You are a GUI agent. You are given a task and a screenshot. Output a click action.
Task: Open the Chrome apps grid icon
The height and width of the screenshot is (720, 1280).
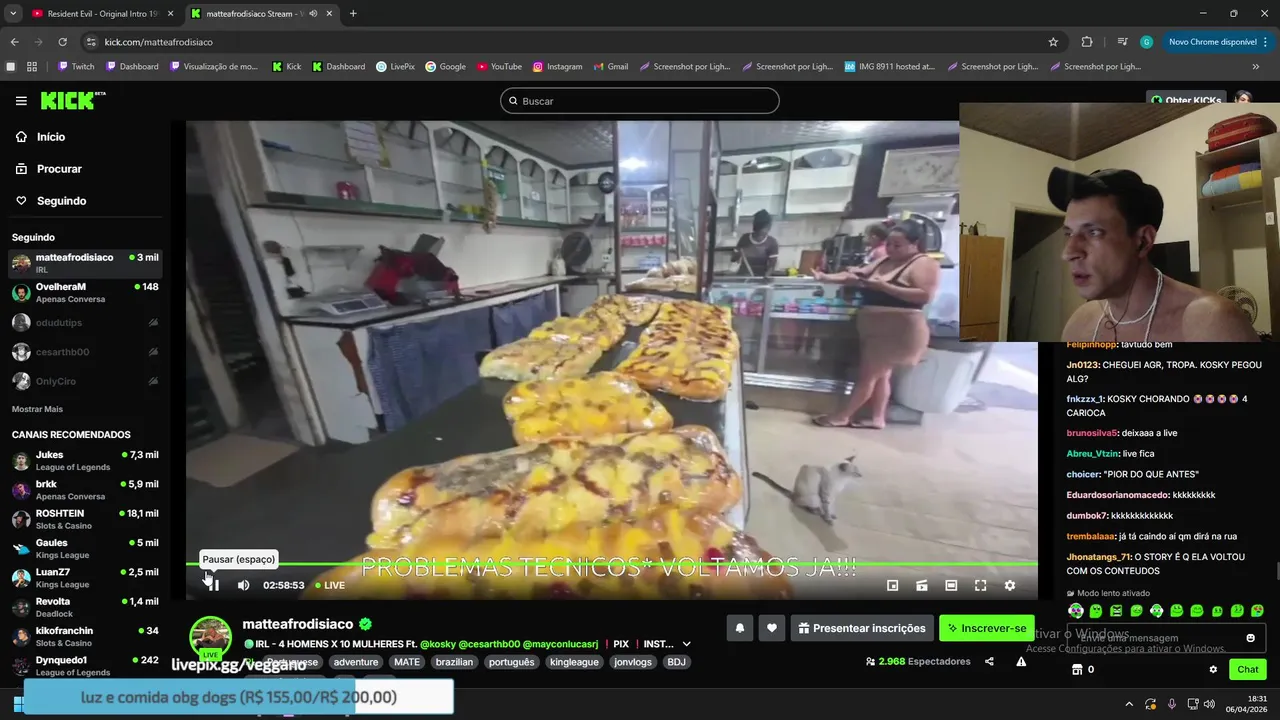coord(32,67)
